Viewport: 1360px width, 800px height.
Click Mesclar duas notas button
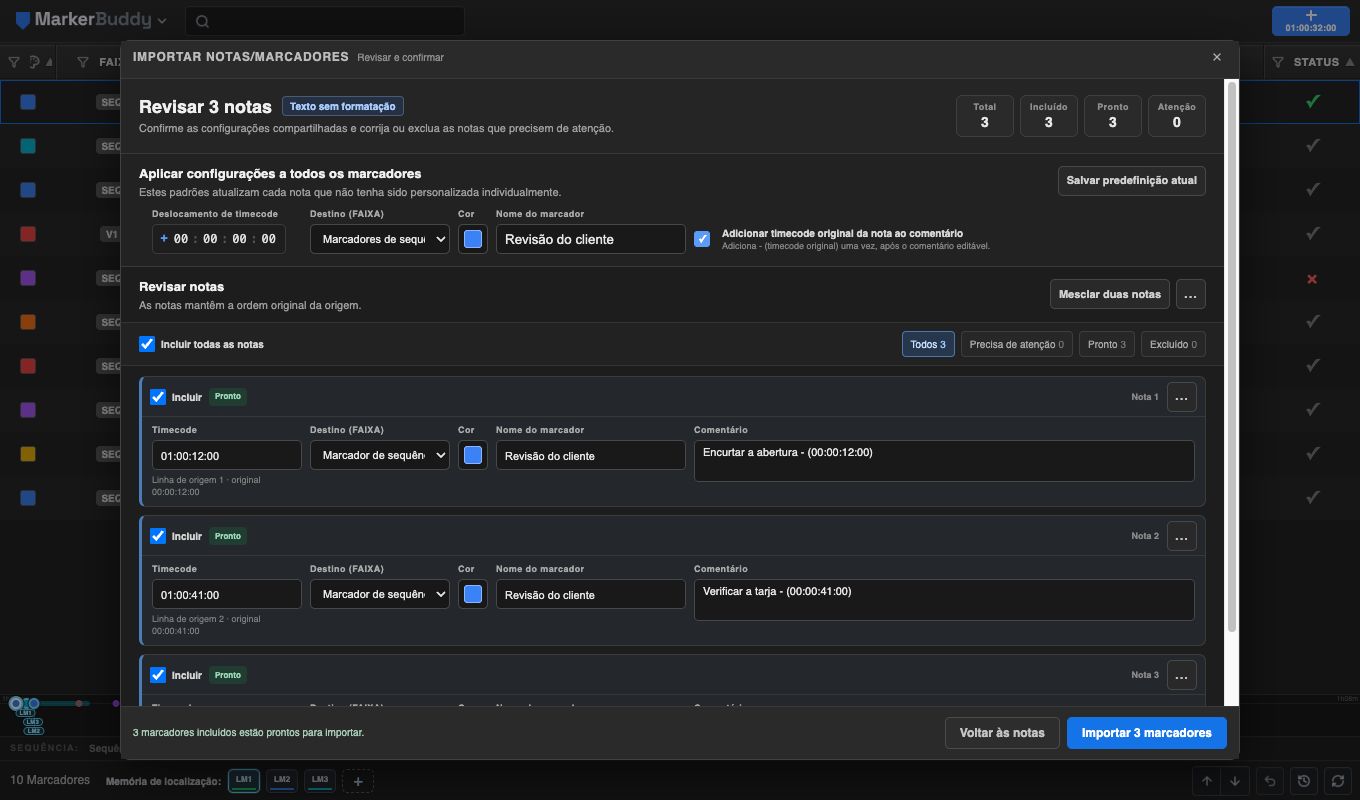coord(1109,294)
